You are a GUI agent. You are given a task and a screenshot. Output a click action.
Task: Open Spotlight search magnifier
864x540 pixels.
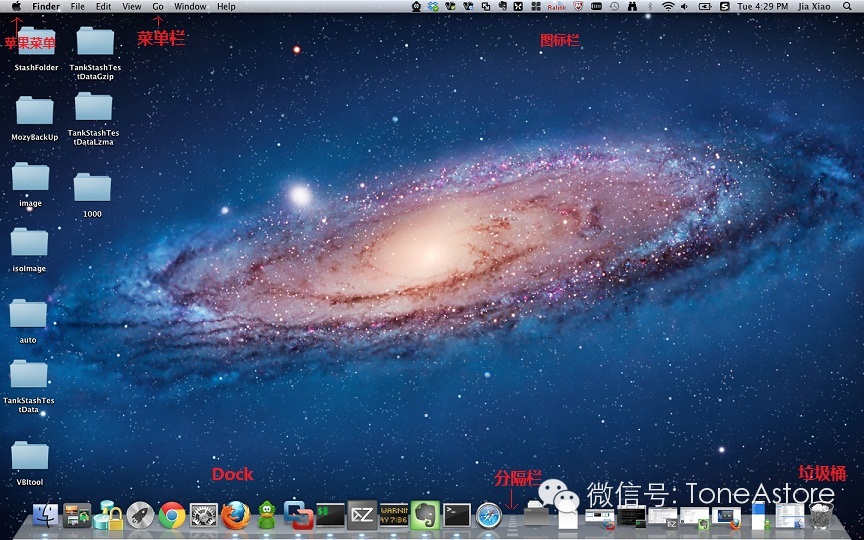coord(847,6)
